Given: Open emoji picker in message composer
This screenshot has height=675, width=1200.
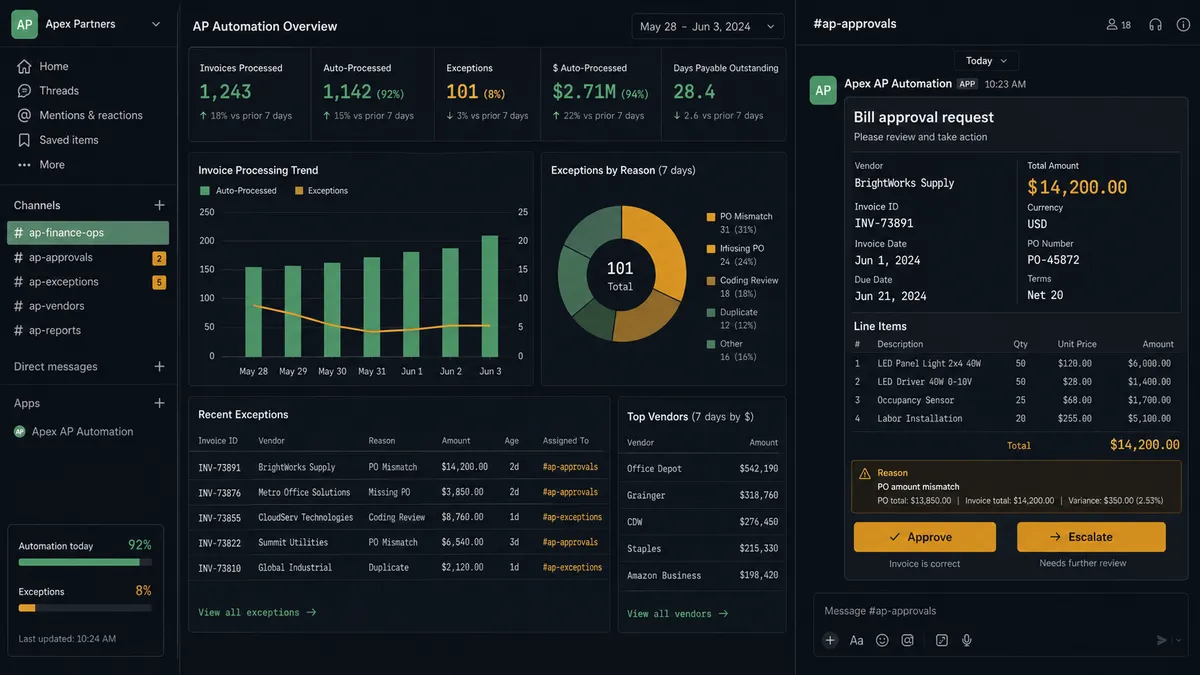Looking at the screenshot, I should pyautogui.click(x=882, y=640).
